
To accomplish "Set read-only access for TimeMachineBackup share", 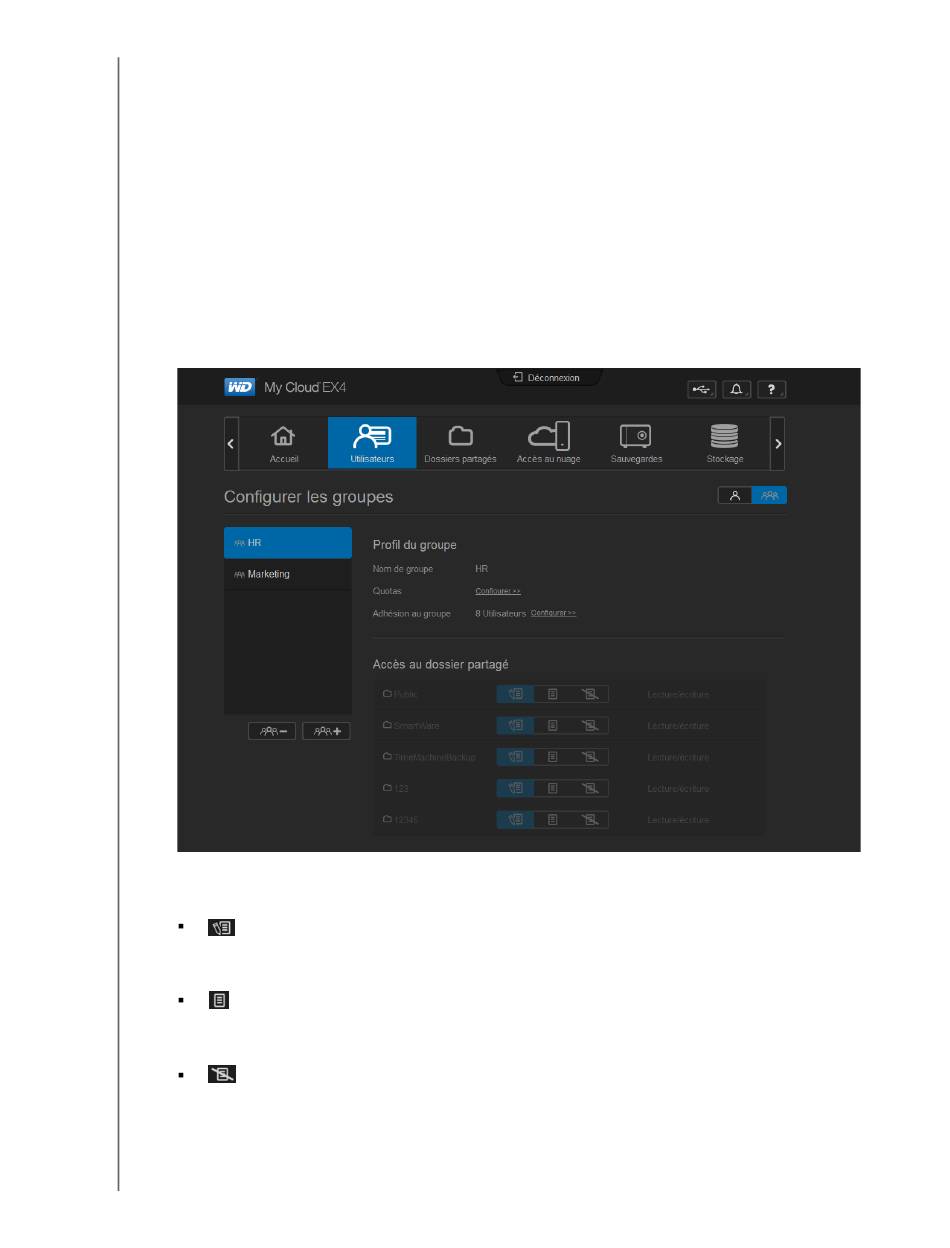I will click(552, 757).
